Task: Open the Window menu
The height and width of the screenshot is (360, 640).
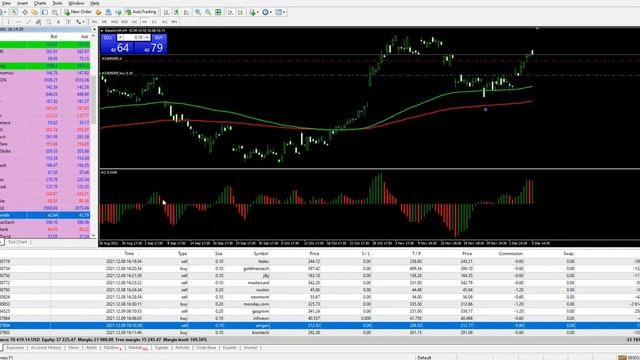Action: (76, 3)
